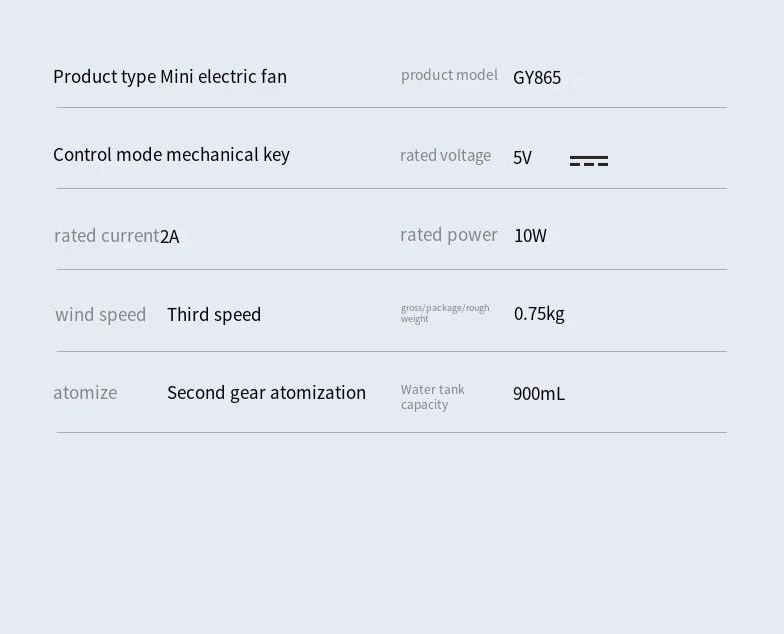Select the 5V voltage value
Viewport: 784px width, 634px height.
pos(522,158)
